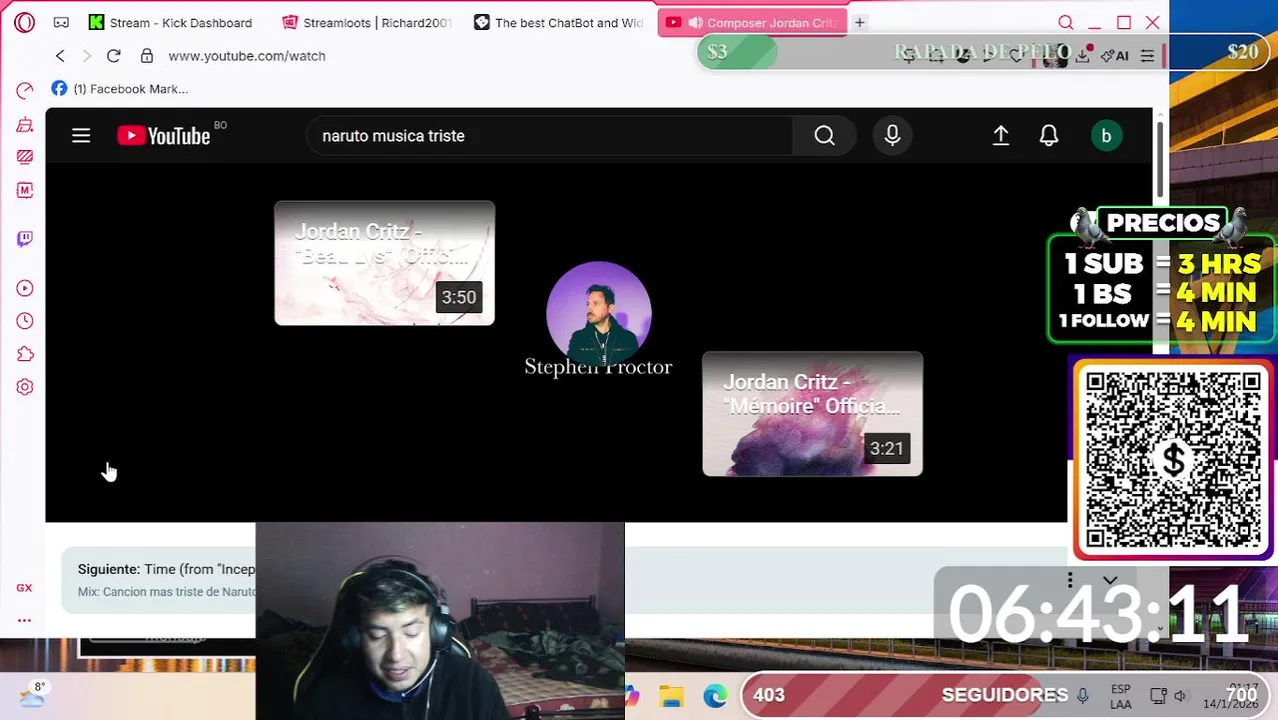Open a new browser tab
The height and width of the screenshot is (720, 1278).
(x=859, y=22)
